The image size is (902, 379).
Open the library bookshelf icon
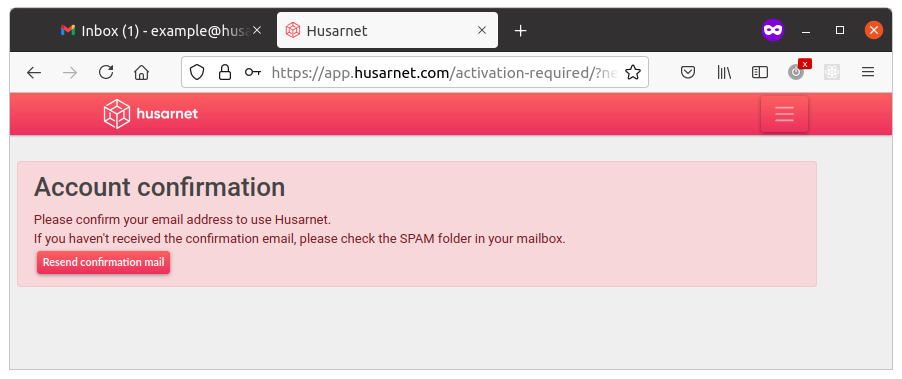pyautogui.click(x=724, y=72)
